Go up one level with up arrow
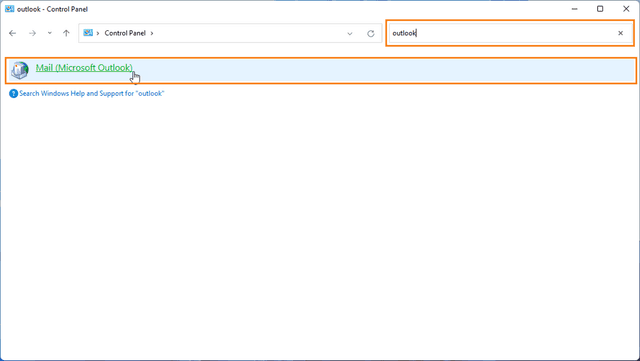Screen dimensions: 640x361 (66, 33)
